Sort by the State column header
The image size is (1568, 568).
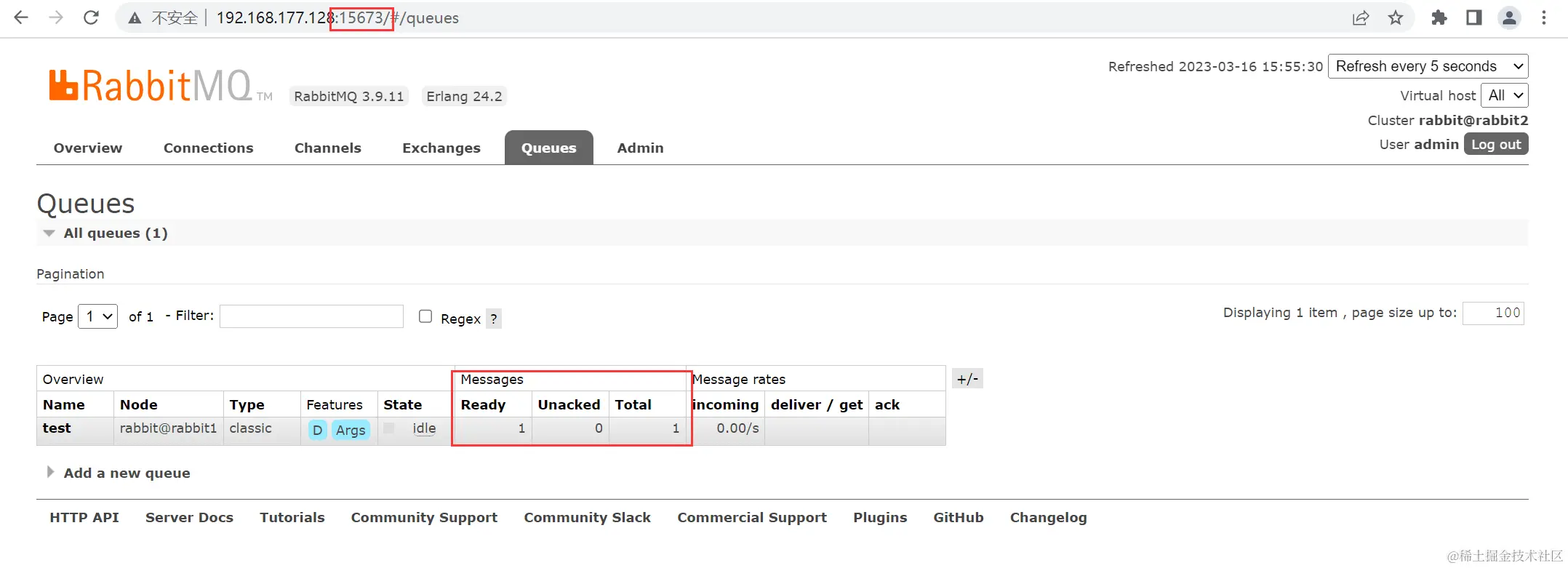403,404
